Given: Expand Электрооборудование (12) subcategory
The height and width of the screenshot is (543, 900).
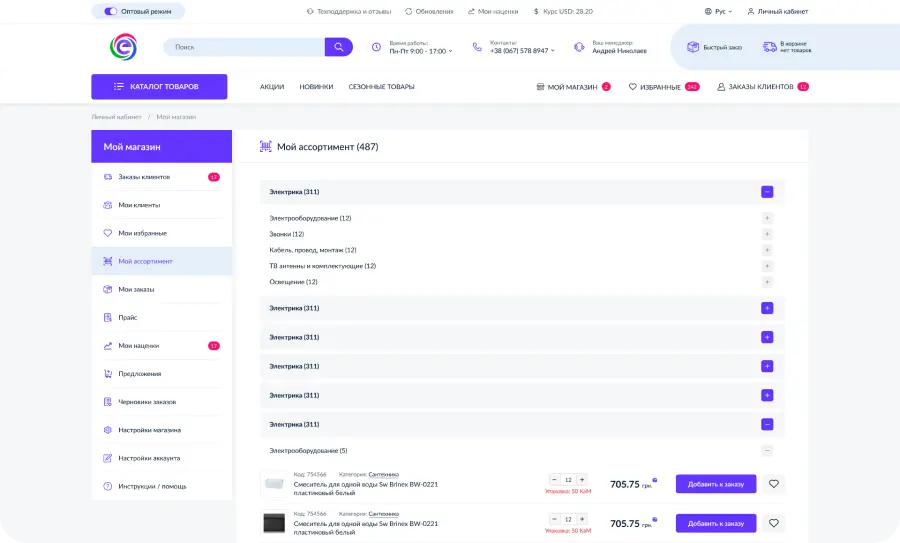Looking at the screenshot, I should click(x=767, y=218).
